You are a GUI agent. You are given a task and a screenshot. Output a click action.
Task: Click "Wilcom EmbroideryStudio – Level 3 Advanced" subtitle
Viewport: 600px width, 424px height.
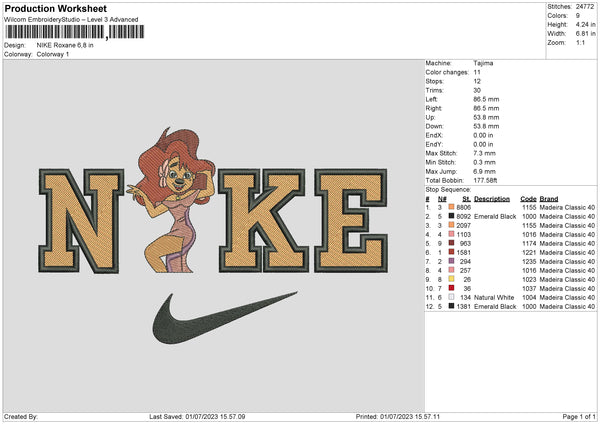tap(71, 20)
